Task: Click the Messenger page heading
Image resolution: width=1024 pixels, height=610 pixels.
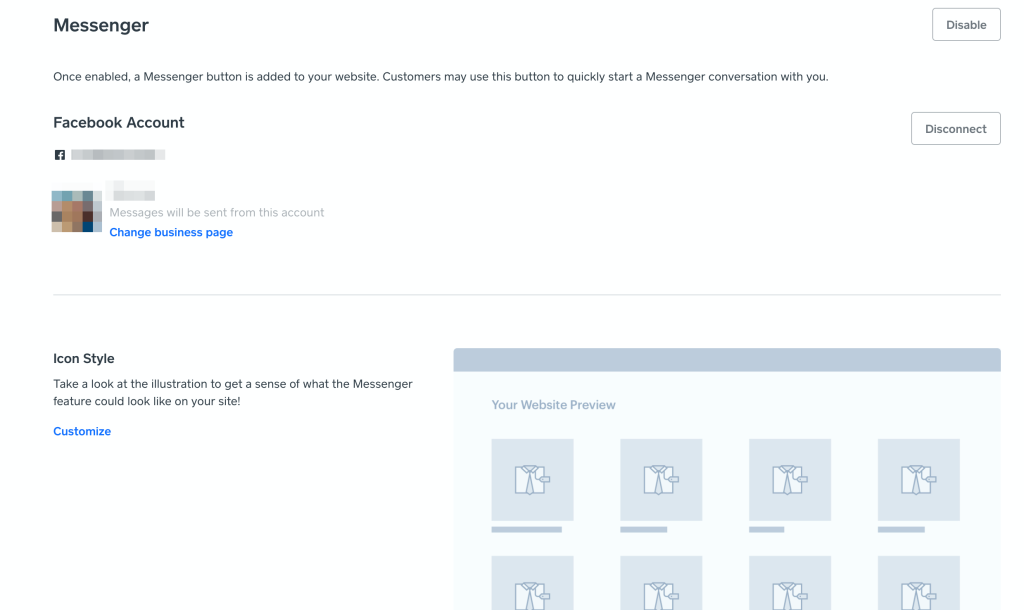Action: coord(101,25)
